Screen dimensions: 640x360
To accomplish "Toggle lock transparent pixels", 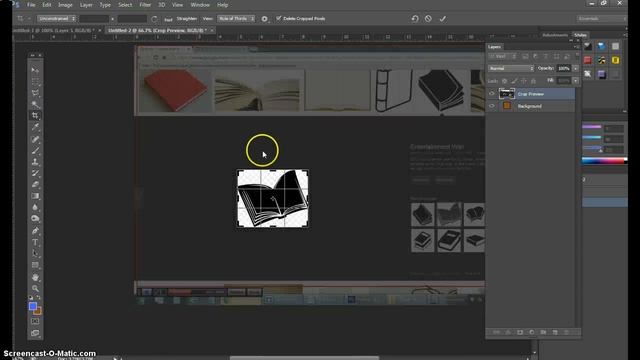I will (x=504, y=81).
